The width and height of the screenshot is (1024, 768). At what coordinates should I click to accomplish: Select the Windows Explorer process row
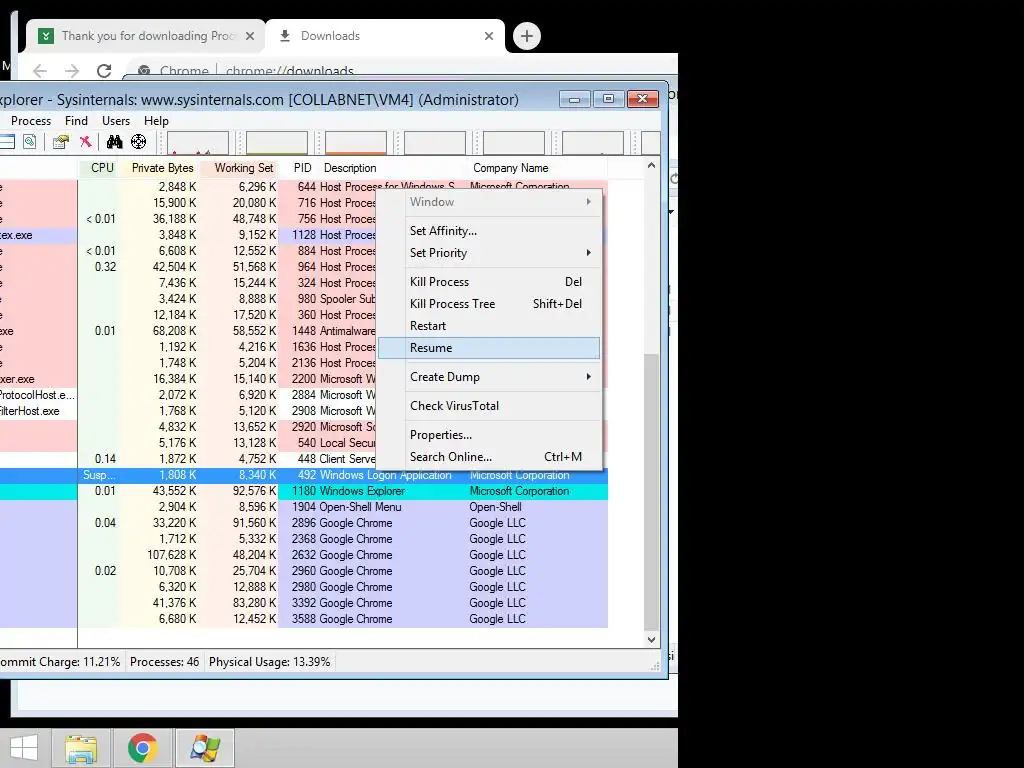[x=304, y=491]
